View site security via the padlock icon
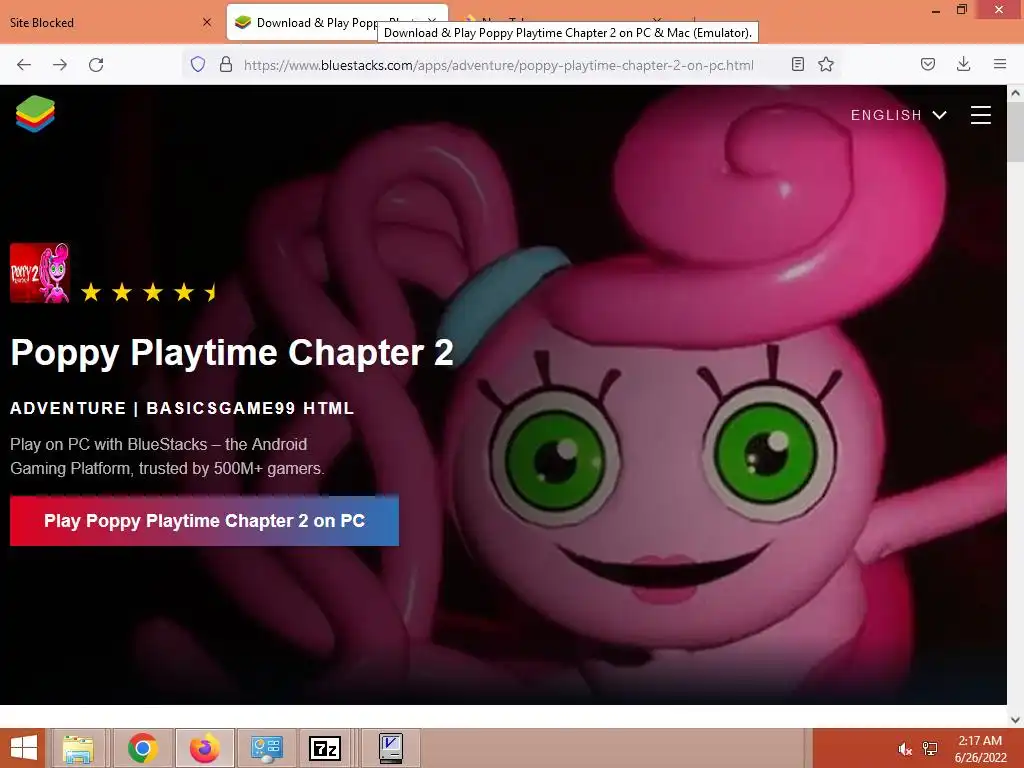 [x=226, y=64]
